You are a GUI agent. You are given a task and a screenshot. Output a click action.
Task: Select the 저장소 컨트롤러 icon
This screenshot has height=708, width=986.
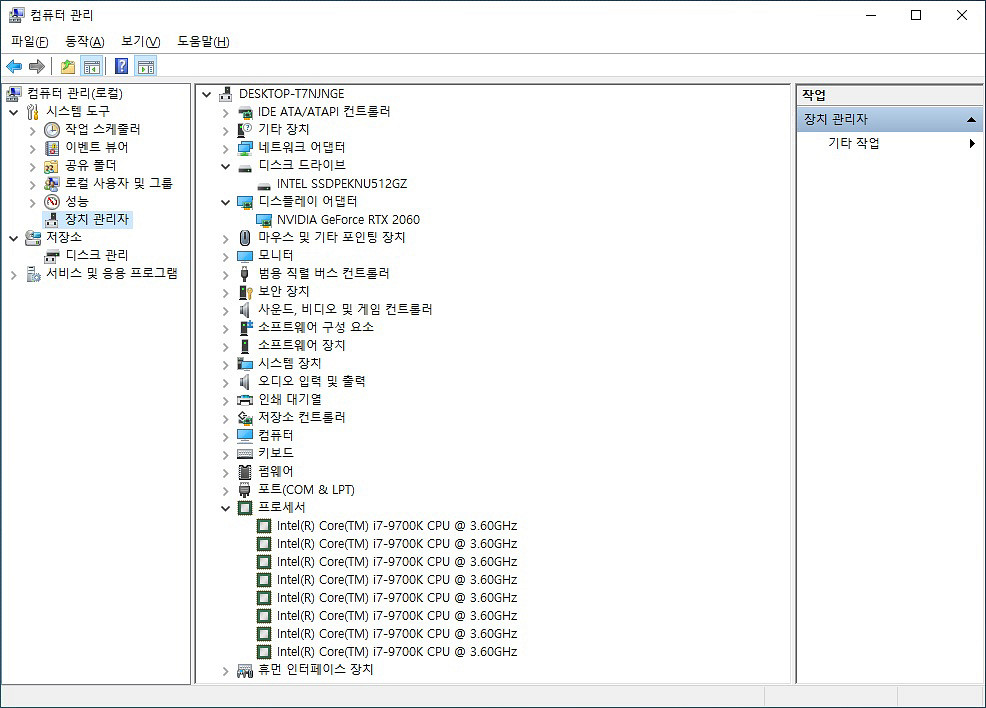tap(245, 418)
